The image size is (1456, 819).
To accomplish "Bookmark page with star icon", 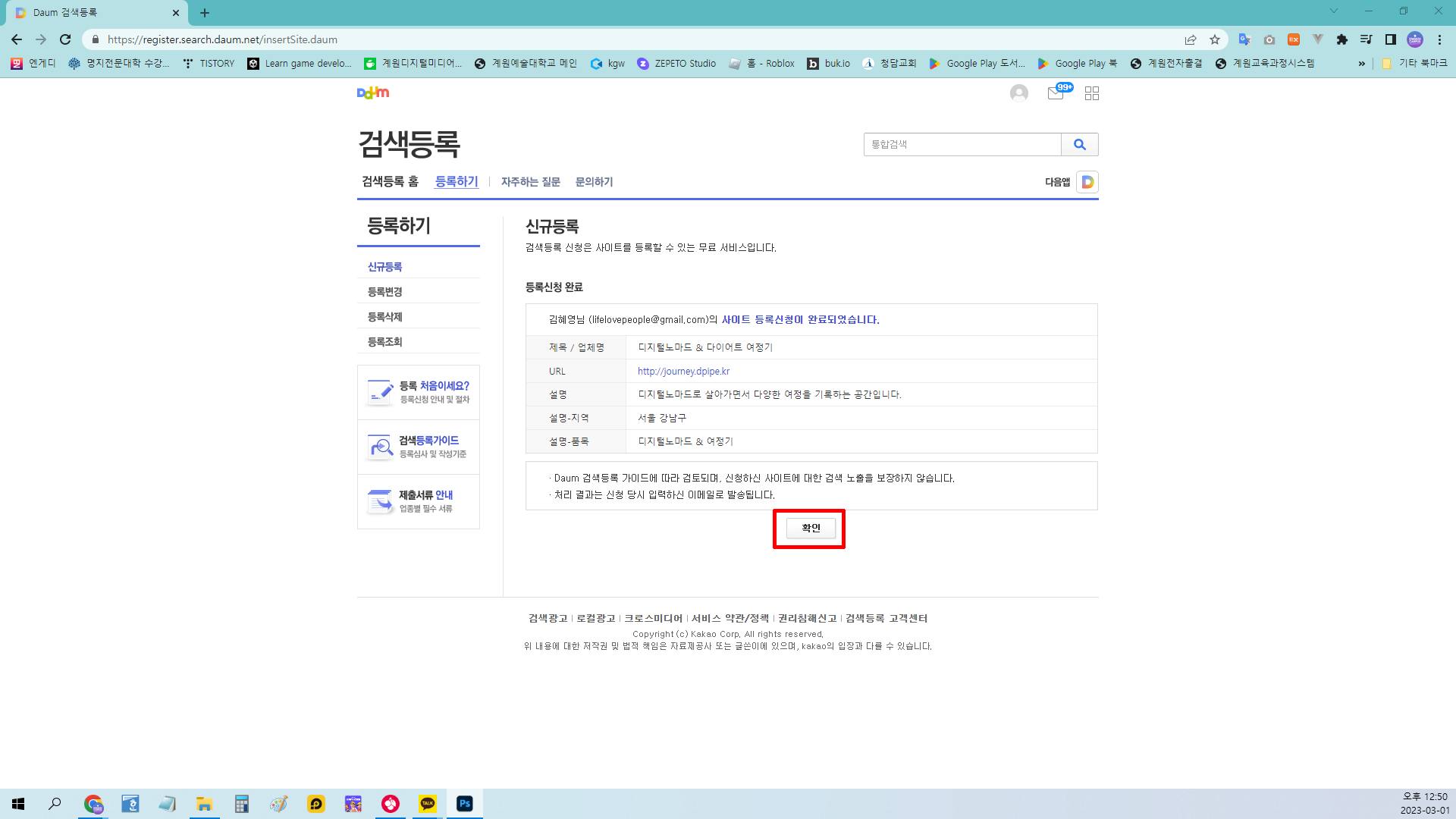I will pyautogui.click(x=1215, y=39).
